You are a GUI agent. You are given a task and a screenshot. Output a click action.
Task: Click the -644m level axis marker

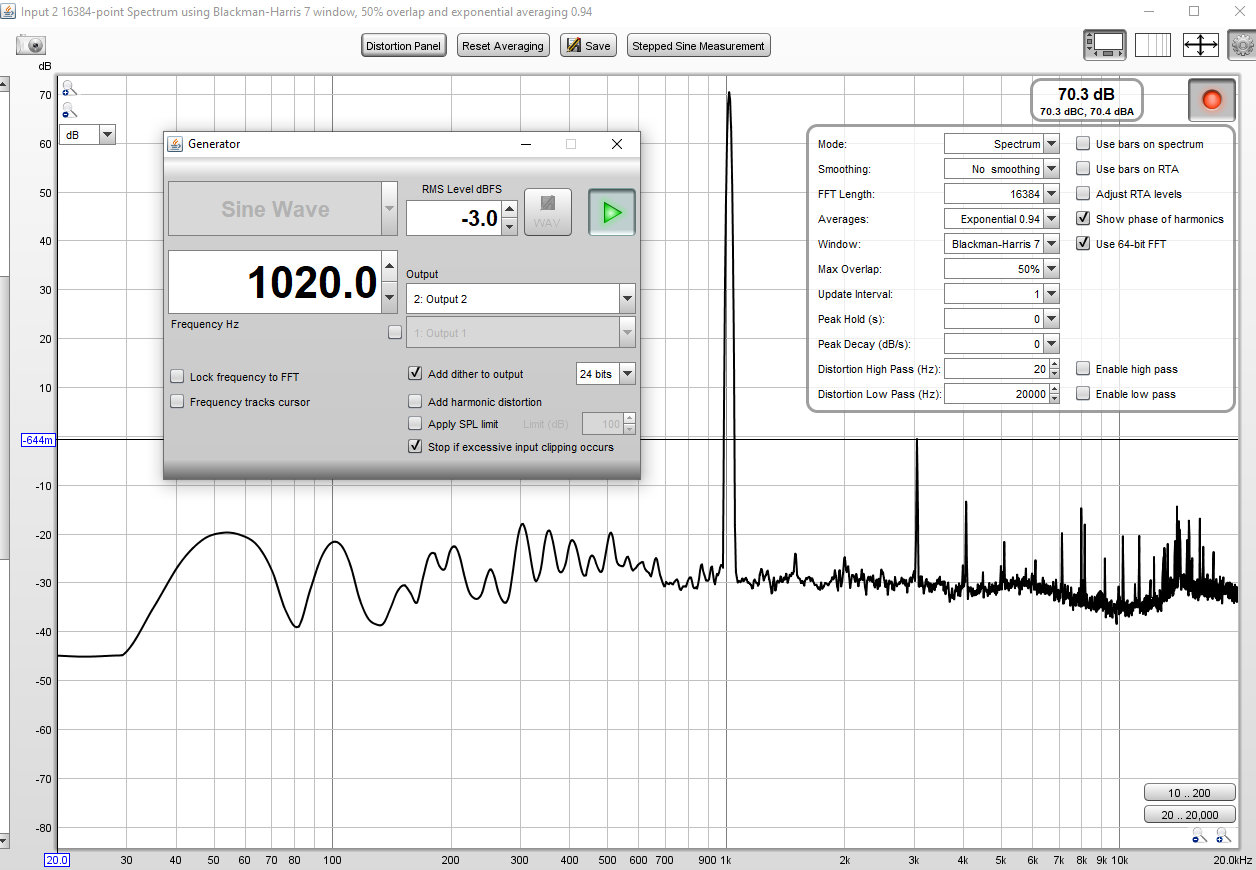point(39,440)
